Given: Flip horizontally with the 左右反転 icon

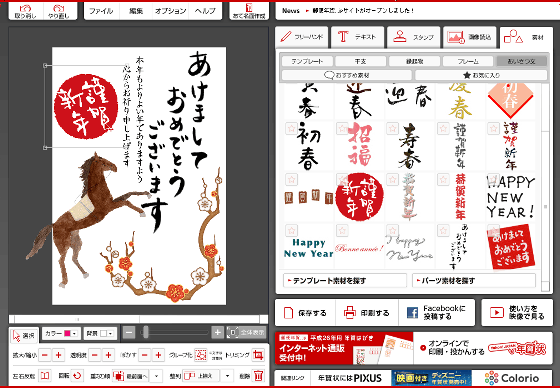Looking at the screenshot, I should point(45,376).
